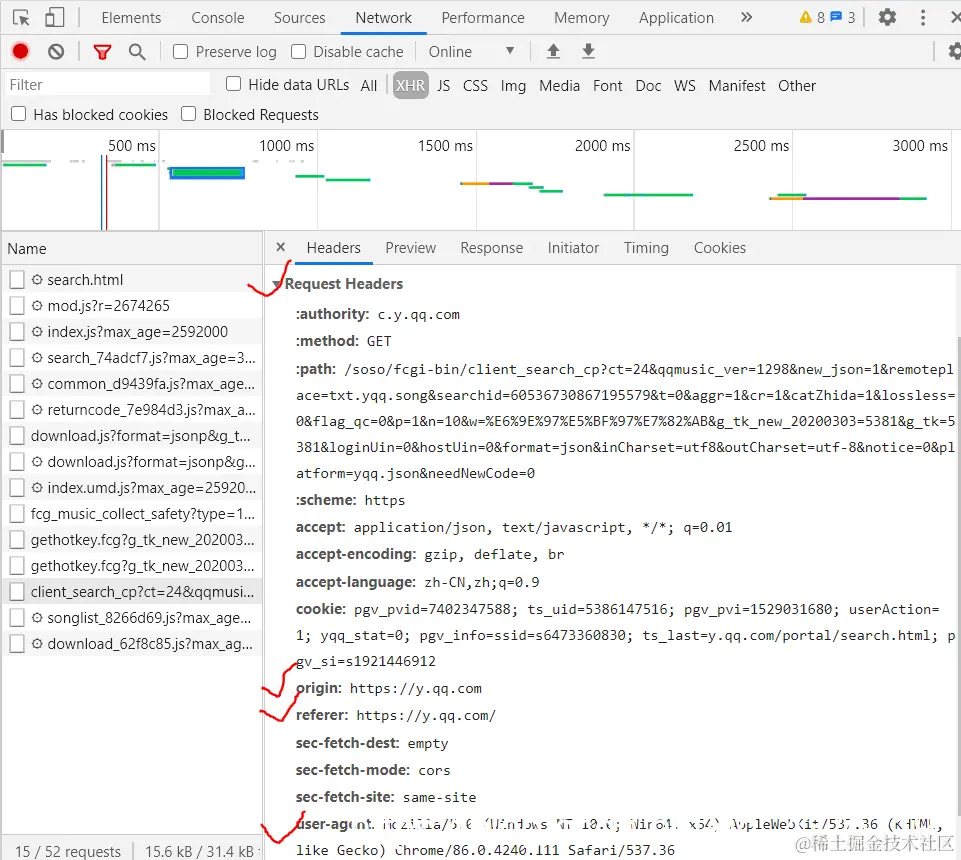Tick checkbox beside search.html

17,280
